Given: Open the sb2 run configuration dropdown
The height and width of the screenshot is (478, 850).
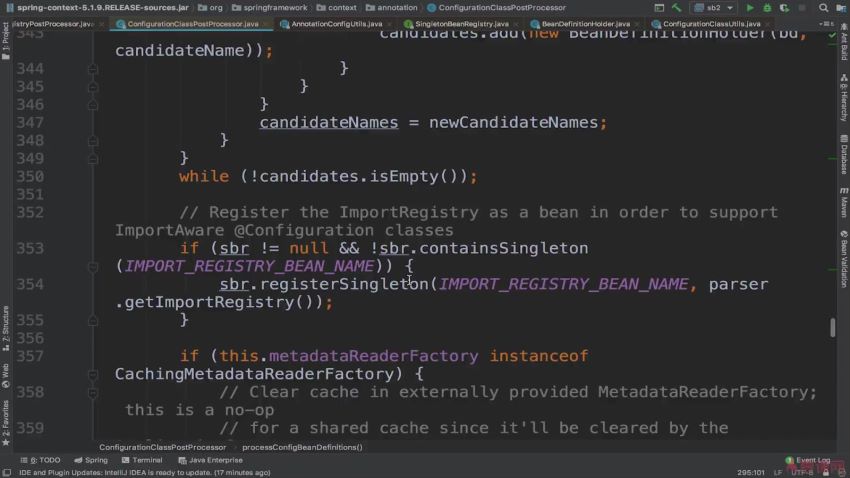Looking at the screenshot, I should tap(713, 7).
